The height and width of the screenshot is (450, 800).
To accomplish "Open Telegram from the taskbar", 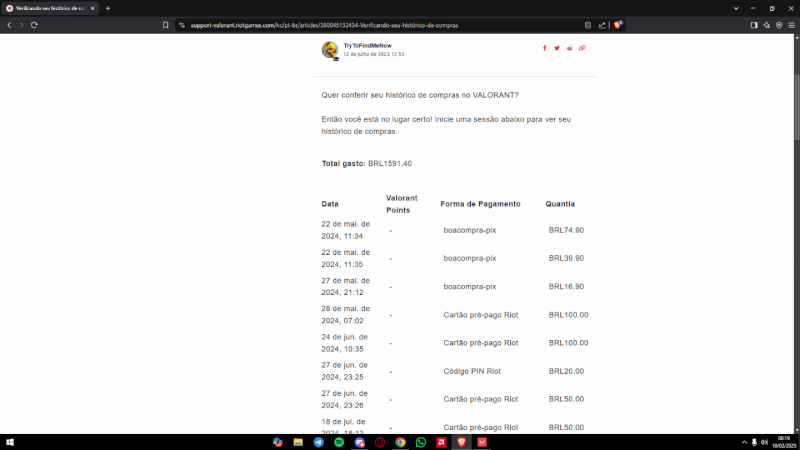I will tap(318, 442).
